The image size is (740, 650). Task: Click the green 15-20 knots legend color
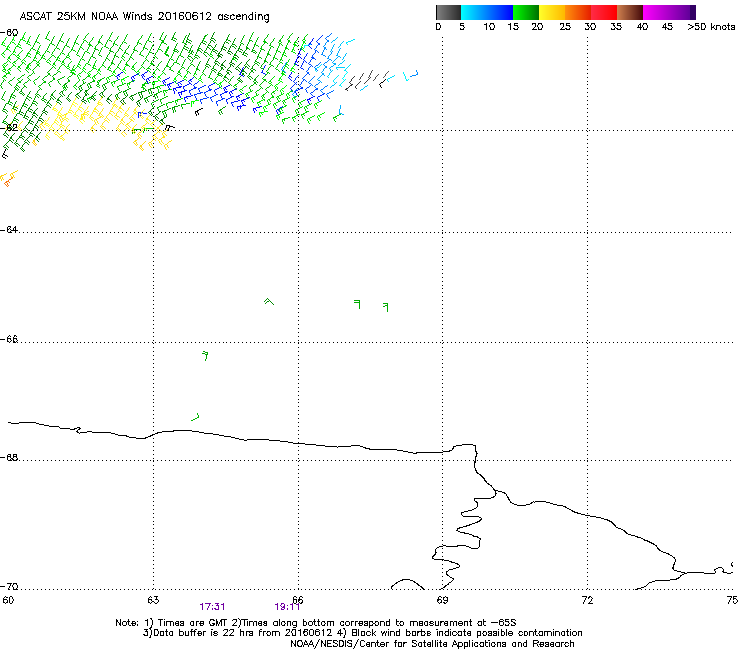[526, 12]
